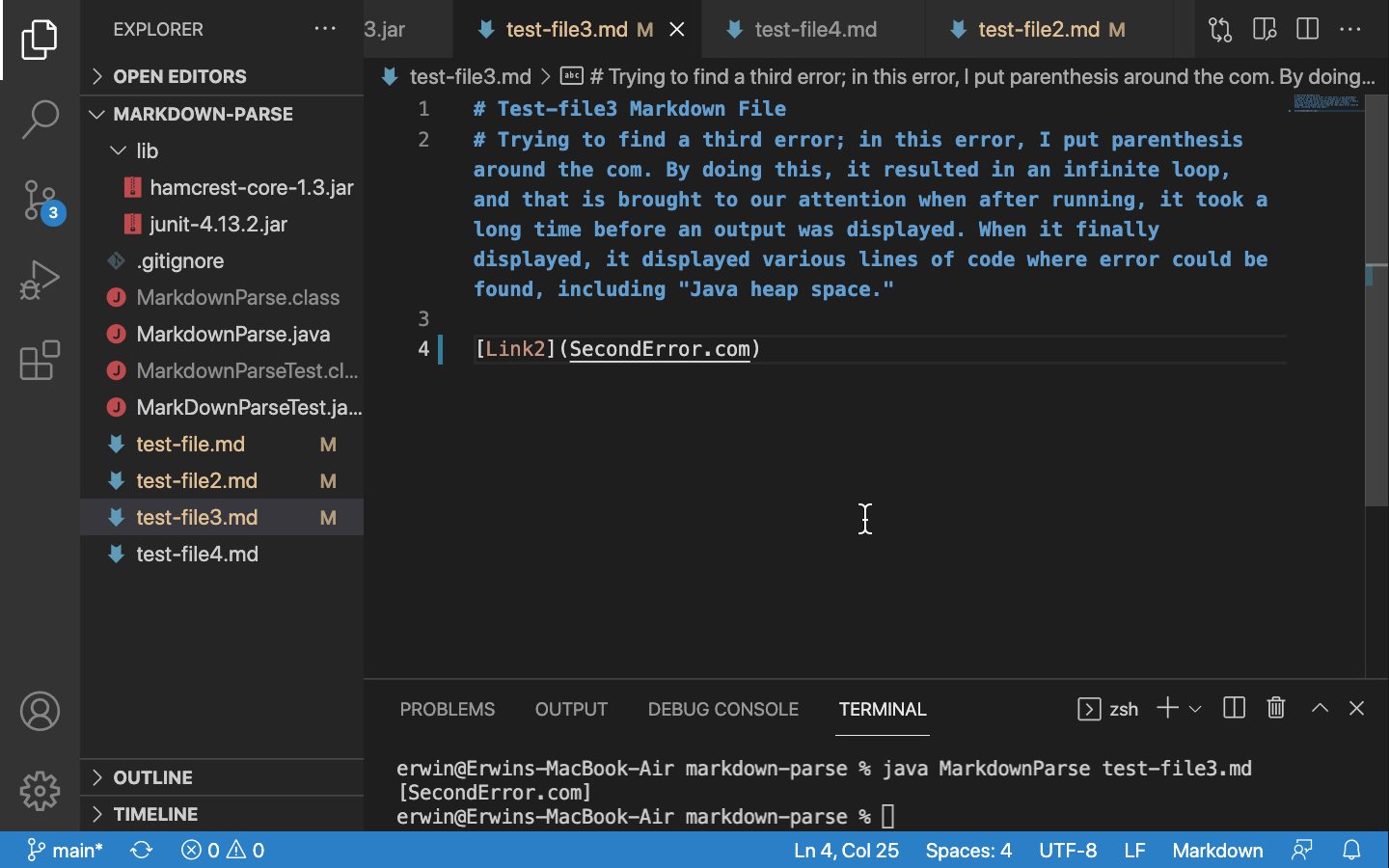
Task: Open feedback icon in status bar
Action: (1302, 850)
